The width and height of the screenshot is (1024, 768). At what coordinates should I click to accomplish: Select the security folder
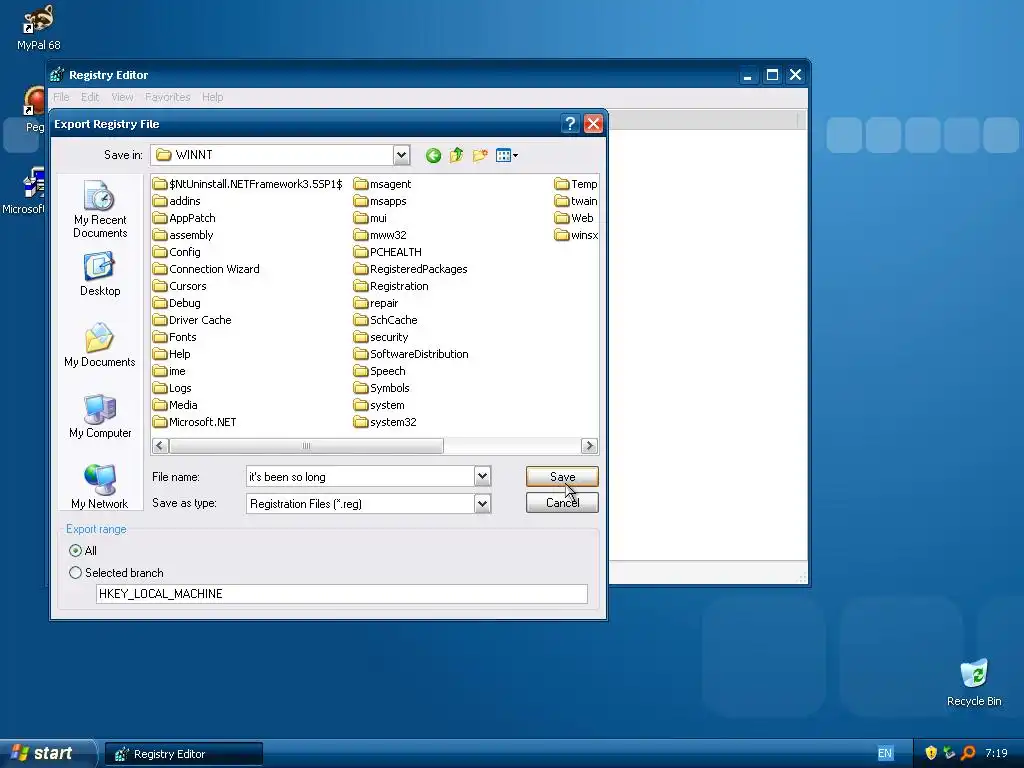381,337
